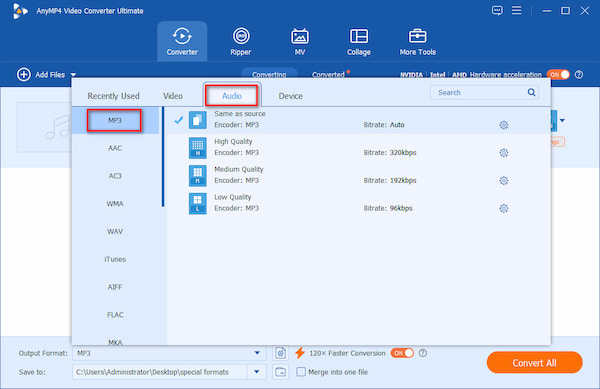Click the search magnifier icon

tap(531, 92)
